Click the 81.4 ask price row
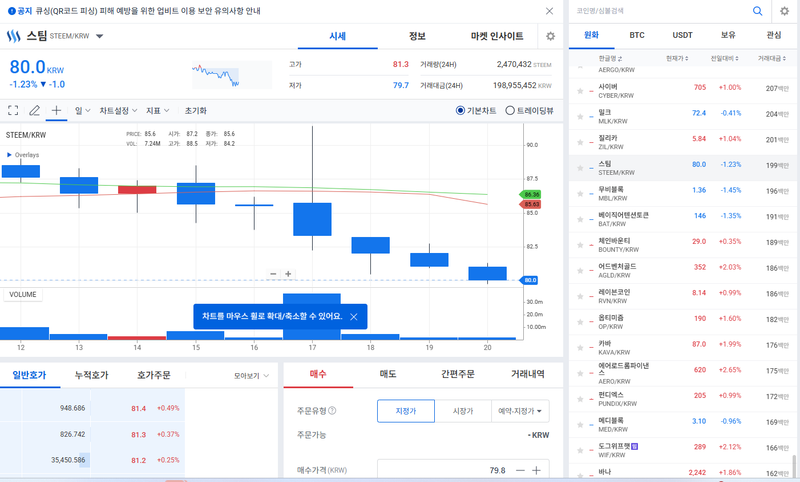 point(92,408)
